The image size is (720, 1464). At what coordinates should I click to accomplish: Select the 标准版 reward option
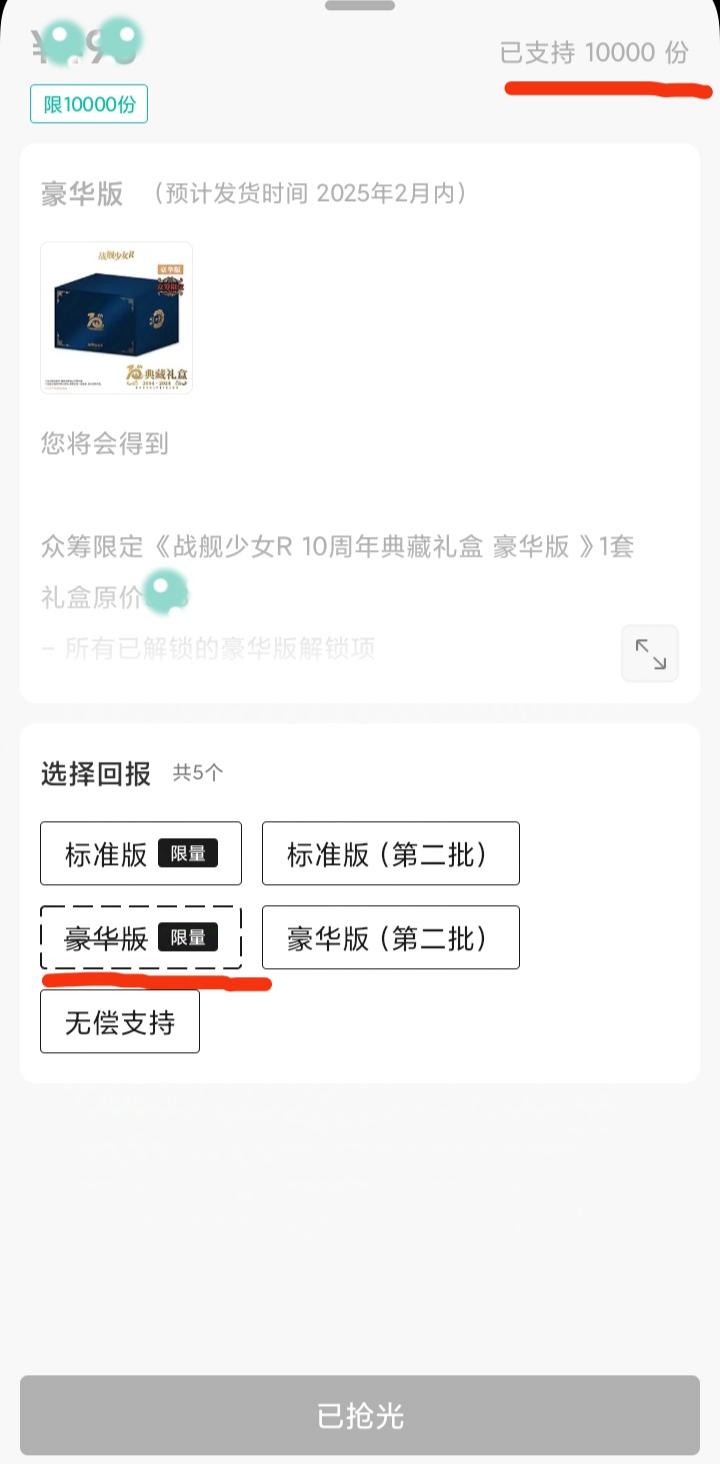coord(107,853)
